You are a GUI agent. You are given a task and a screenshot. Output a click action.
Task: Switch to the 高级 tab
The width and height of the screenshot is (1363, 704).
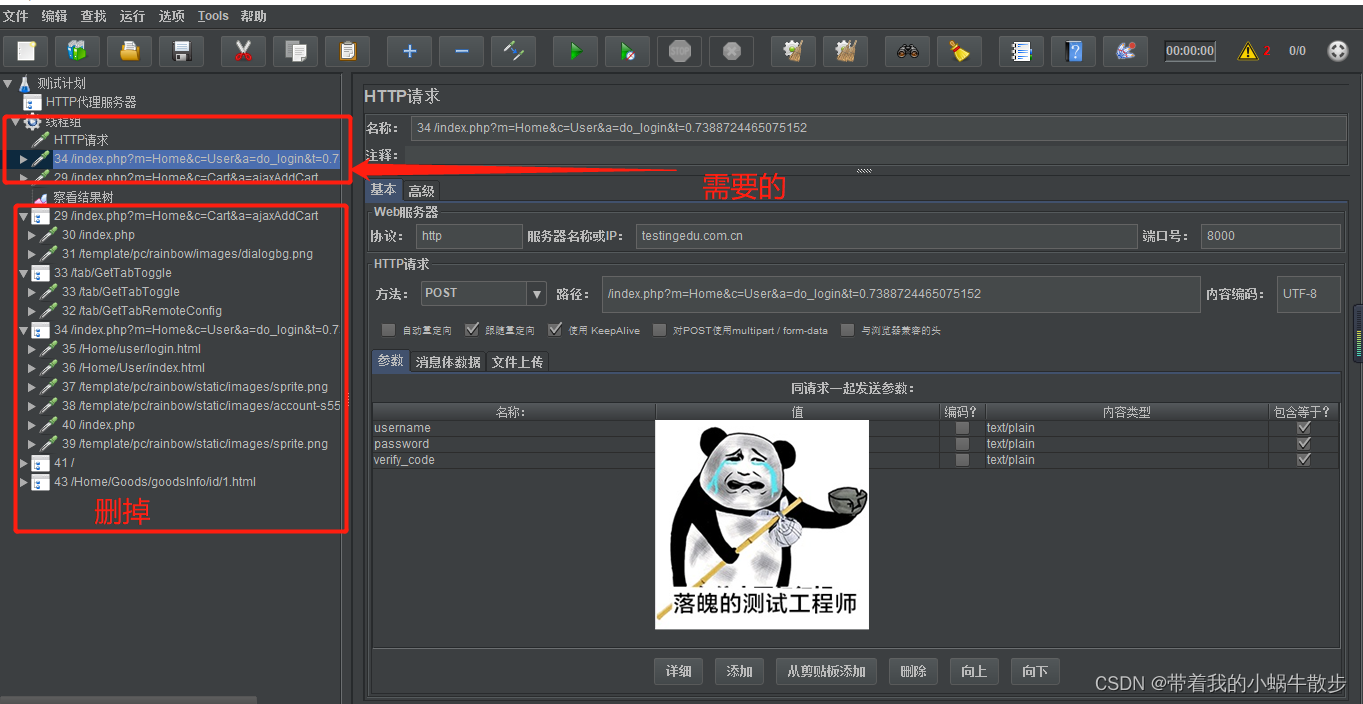pos(421,191)
